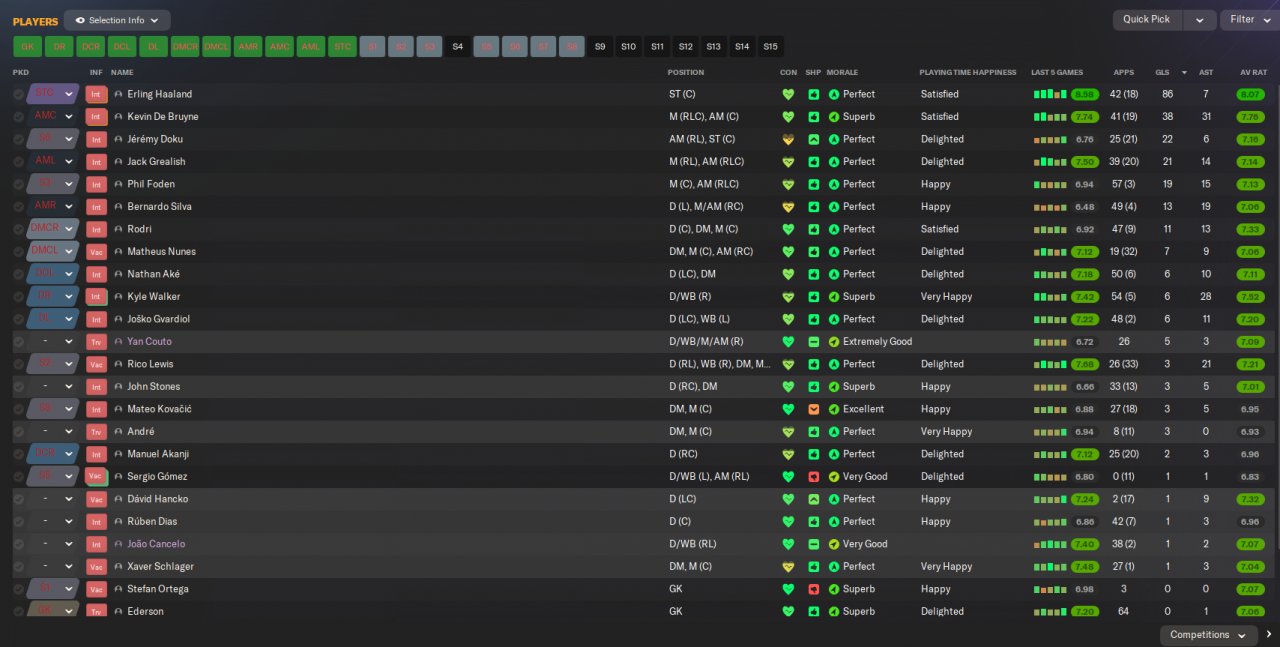The width and height of the screenshot is (1280, 647).
Task: Toggle the pick checkbox for Stefan Ortega
Action: click(19, 589)
